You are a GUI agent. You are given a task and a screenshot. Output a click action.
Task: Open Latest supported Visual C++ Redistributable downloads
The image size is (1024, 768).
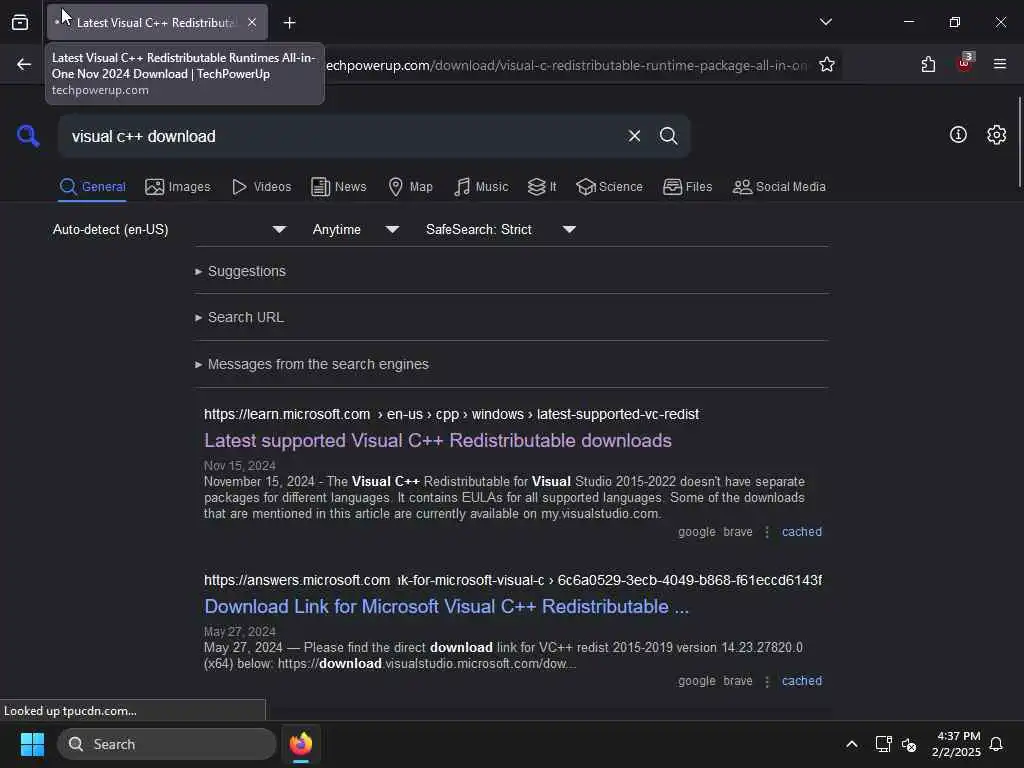[x=438, y=441]
